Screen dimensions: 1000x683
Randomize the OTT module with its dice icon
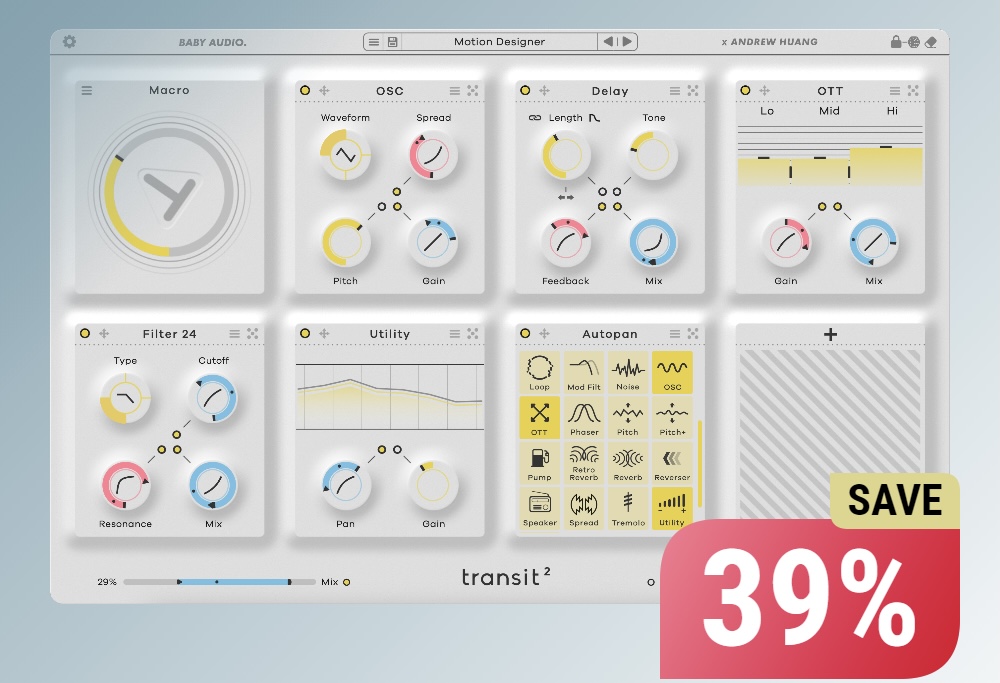tap(913, 91)
